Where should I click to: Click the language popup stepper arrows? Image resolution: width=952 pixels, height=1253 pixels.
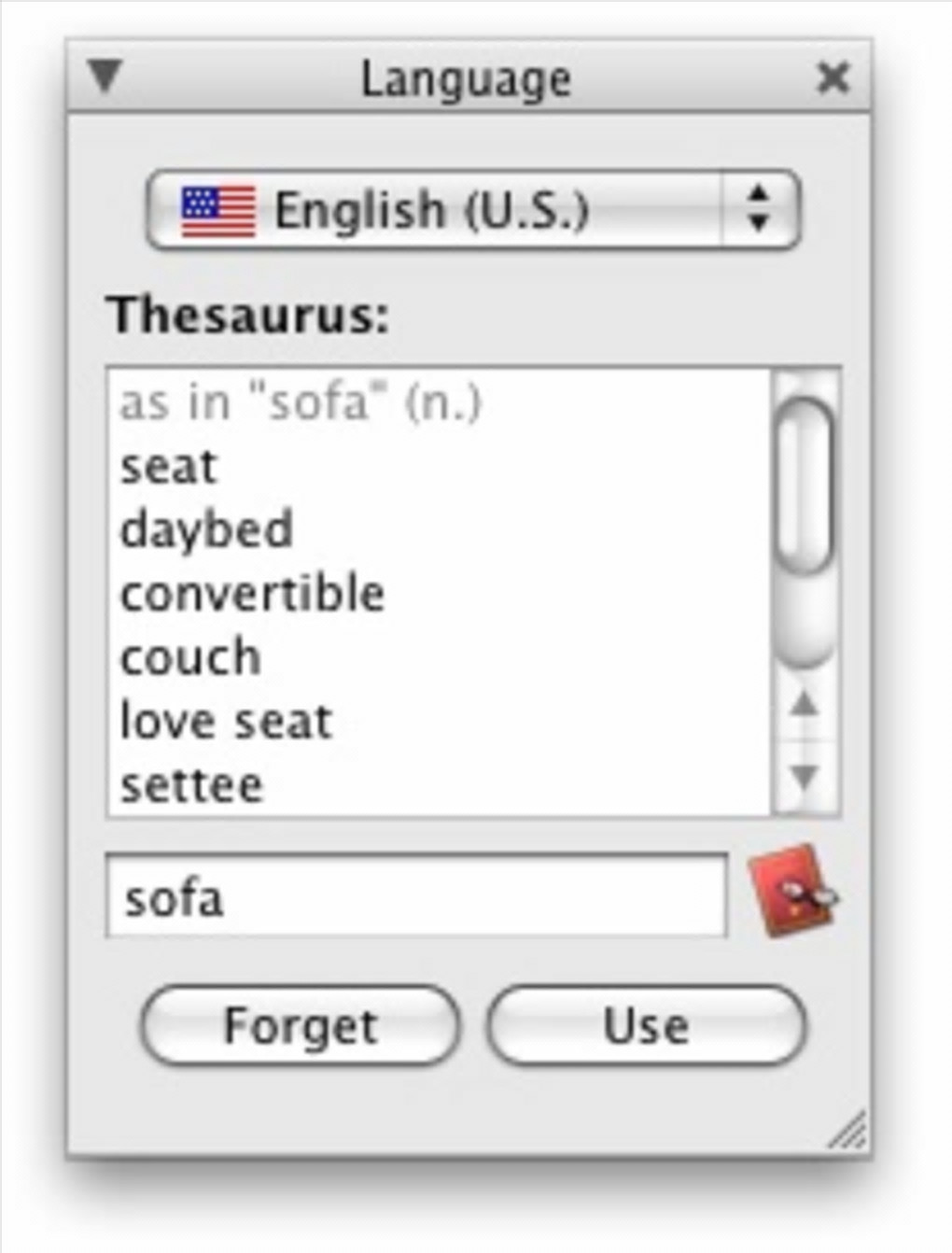click(x=760, y=209)
